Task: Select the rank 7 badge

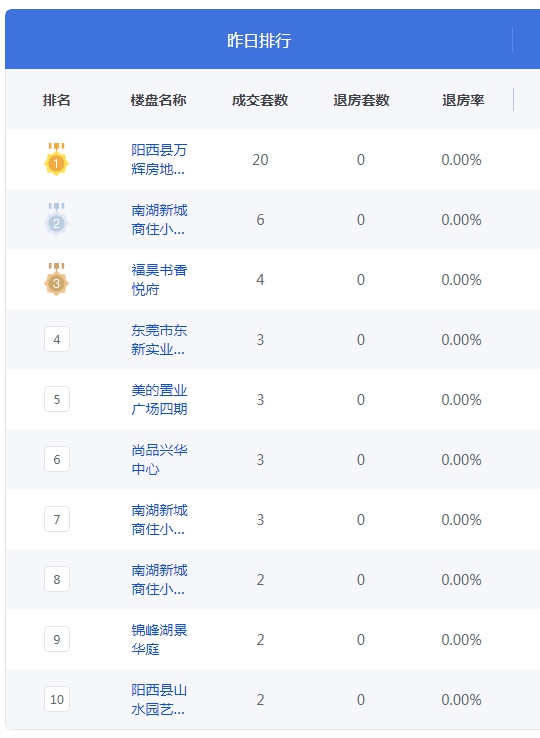Action: click(57, 519)
